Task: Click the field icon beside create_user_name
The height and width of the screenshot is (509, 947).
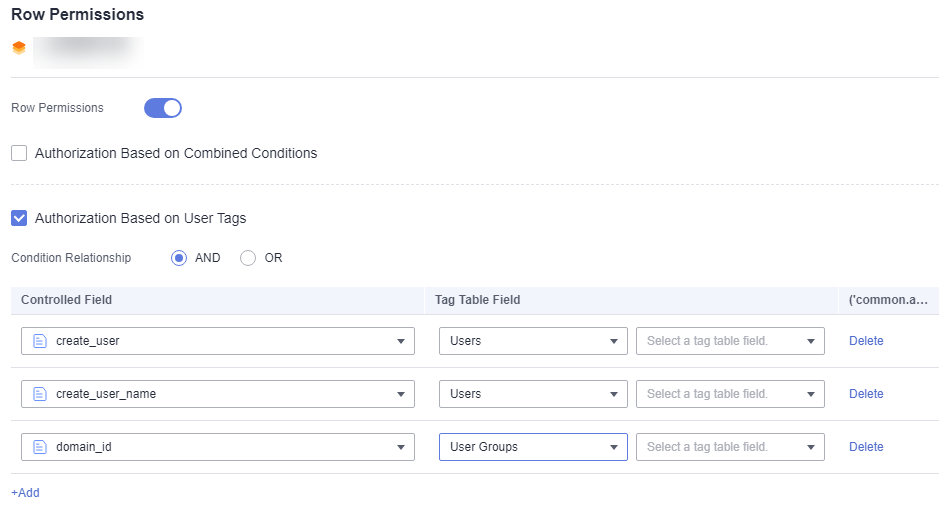Action: [x=40, y=394]
